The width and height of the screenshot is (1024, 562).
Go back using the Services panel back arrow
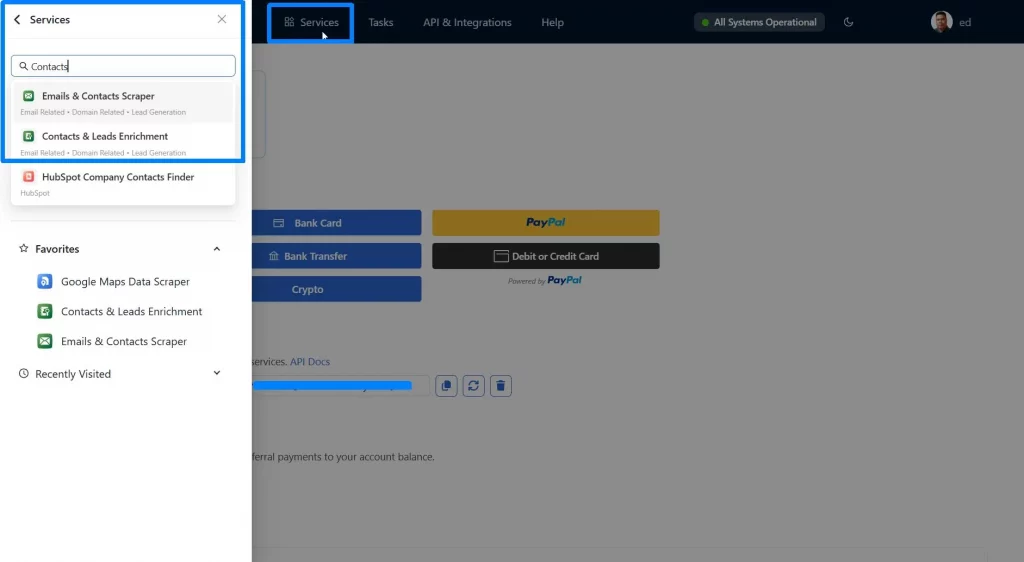pyautogui.click(x=17, y=20)
